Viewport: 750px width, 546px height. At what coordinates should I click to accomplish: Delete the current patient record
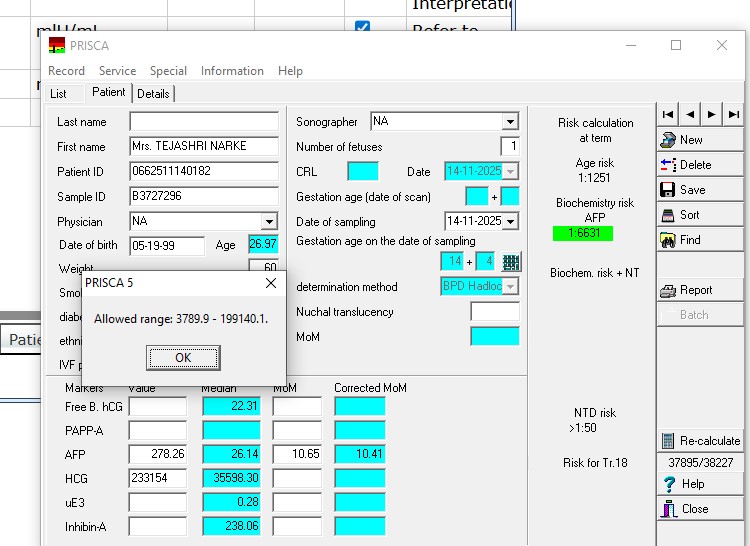[699, 165]
